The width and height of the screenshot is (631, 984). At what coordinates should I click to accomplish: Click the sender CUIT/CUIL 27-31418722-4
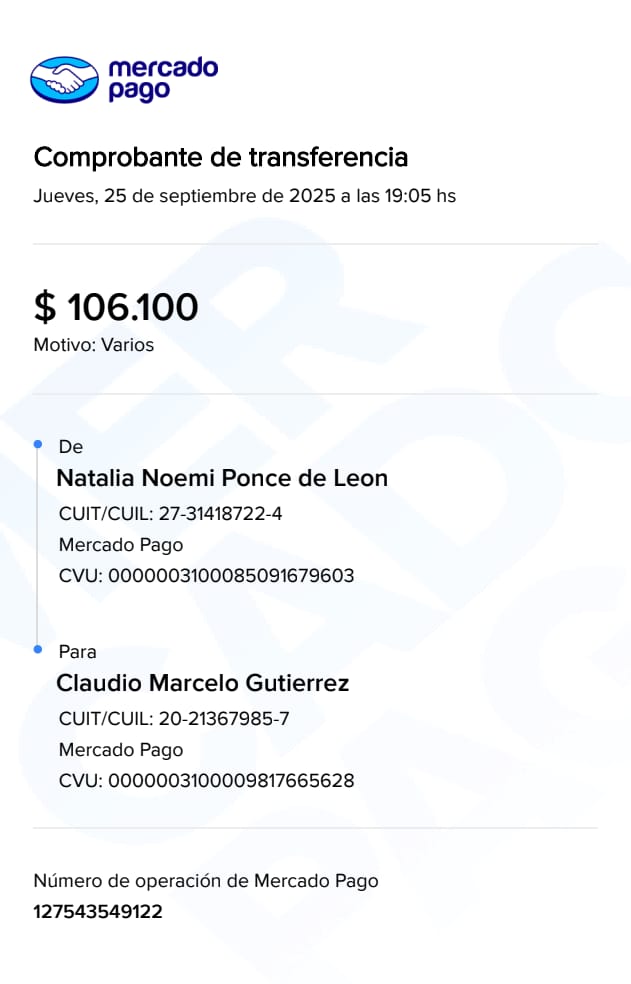pos(171,514)
